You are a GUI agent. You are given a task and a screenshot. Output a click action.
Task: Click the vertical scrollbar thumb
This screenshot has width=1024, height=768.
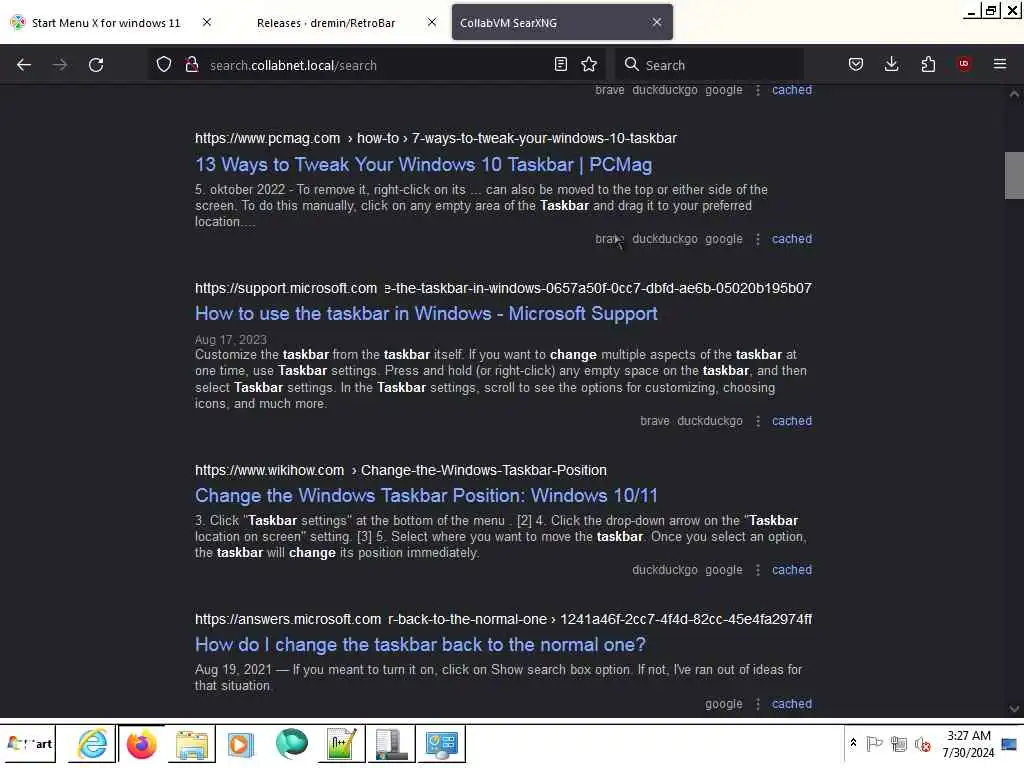(1014, 175)
